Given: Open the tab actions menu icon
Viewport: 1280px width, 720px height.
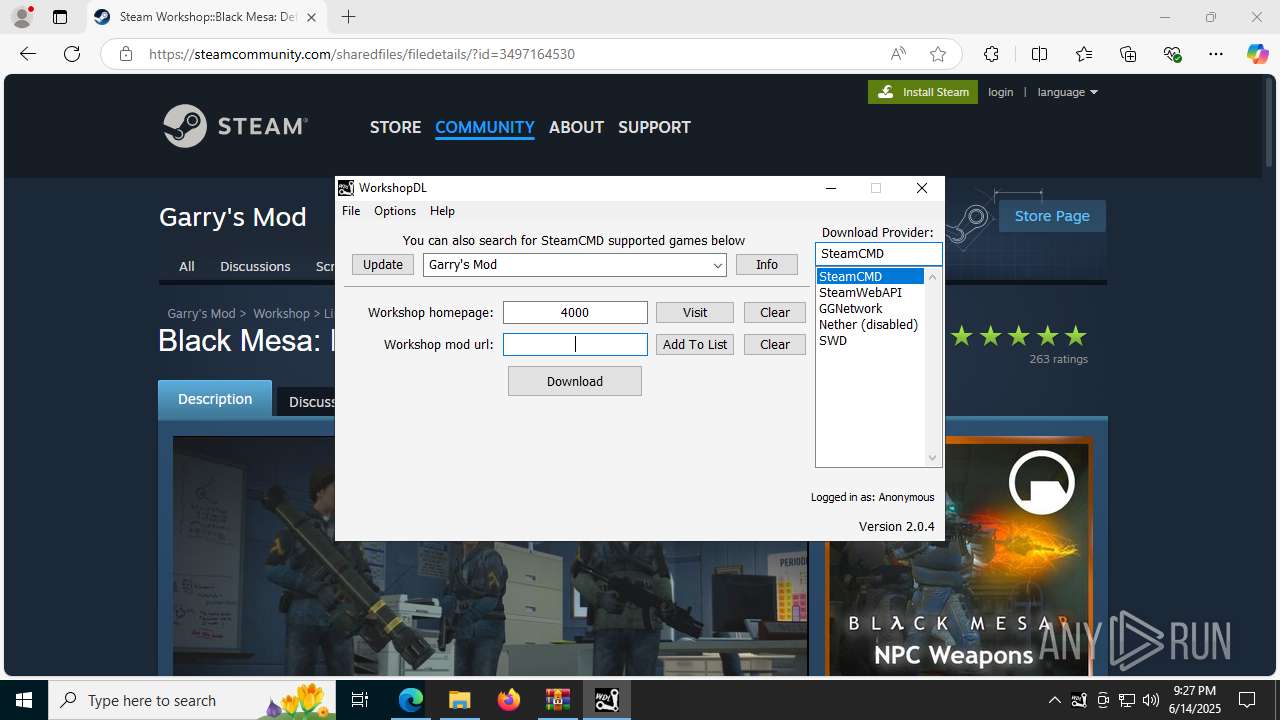Looking at the screenshot, I should pos(60,17).
